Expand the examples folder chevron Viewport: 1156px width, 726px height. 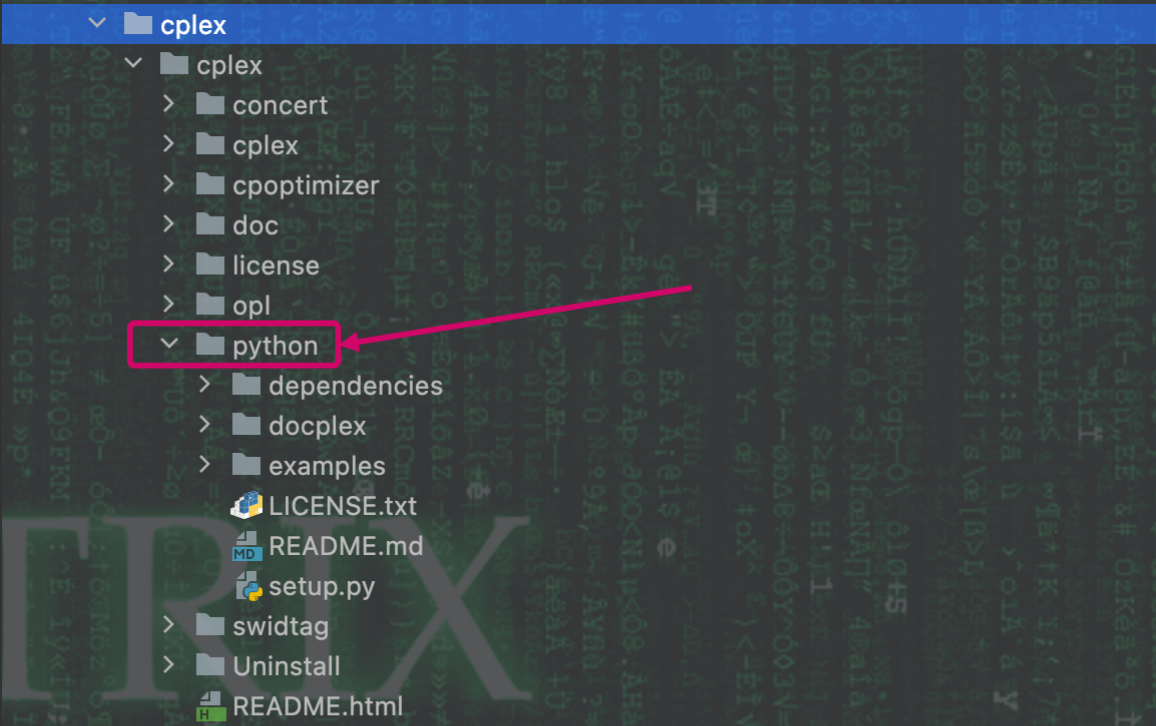coord(205,465)
